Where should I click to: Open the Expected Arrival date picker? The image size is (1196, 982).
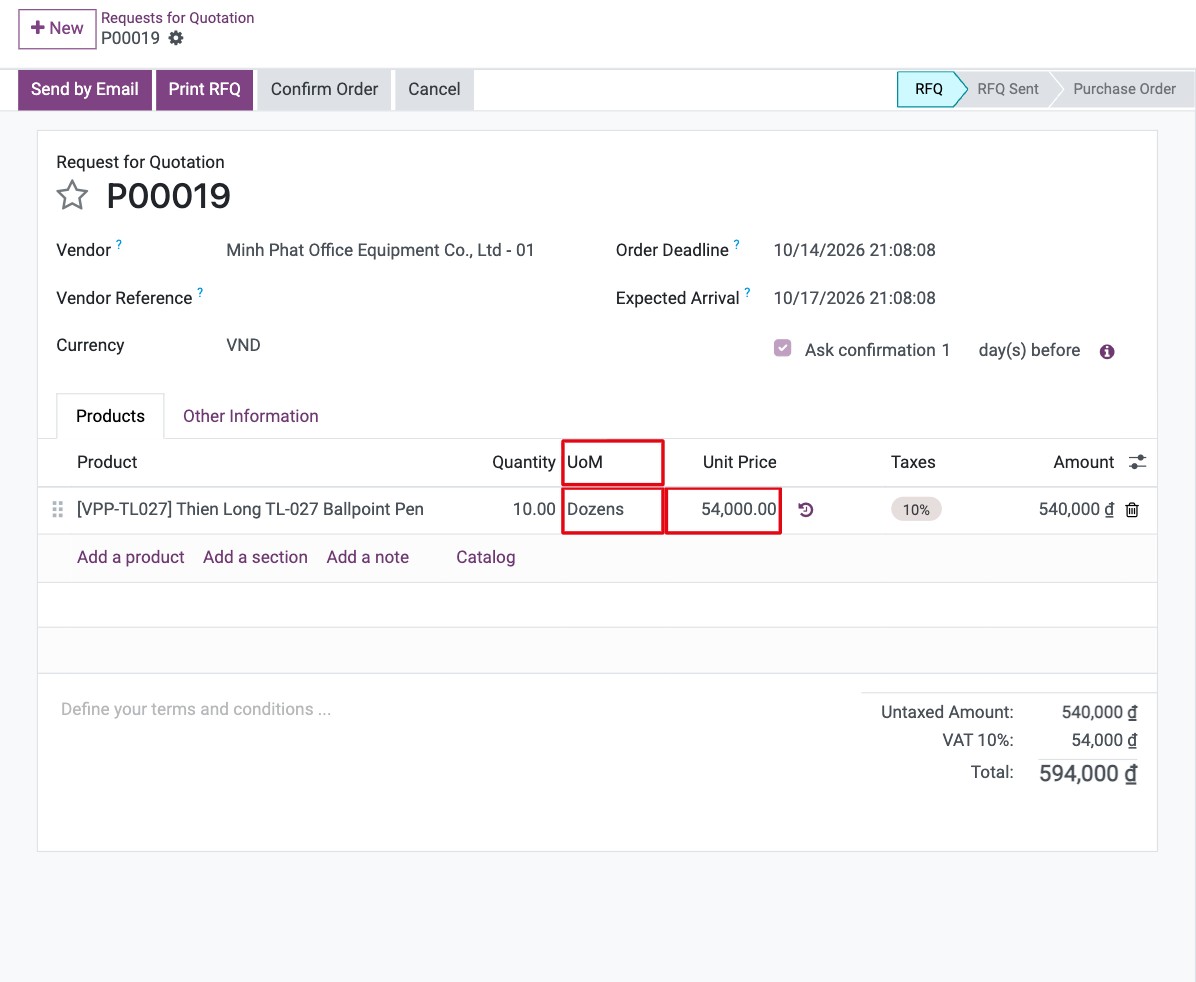tap(854, 298)
